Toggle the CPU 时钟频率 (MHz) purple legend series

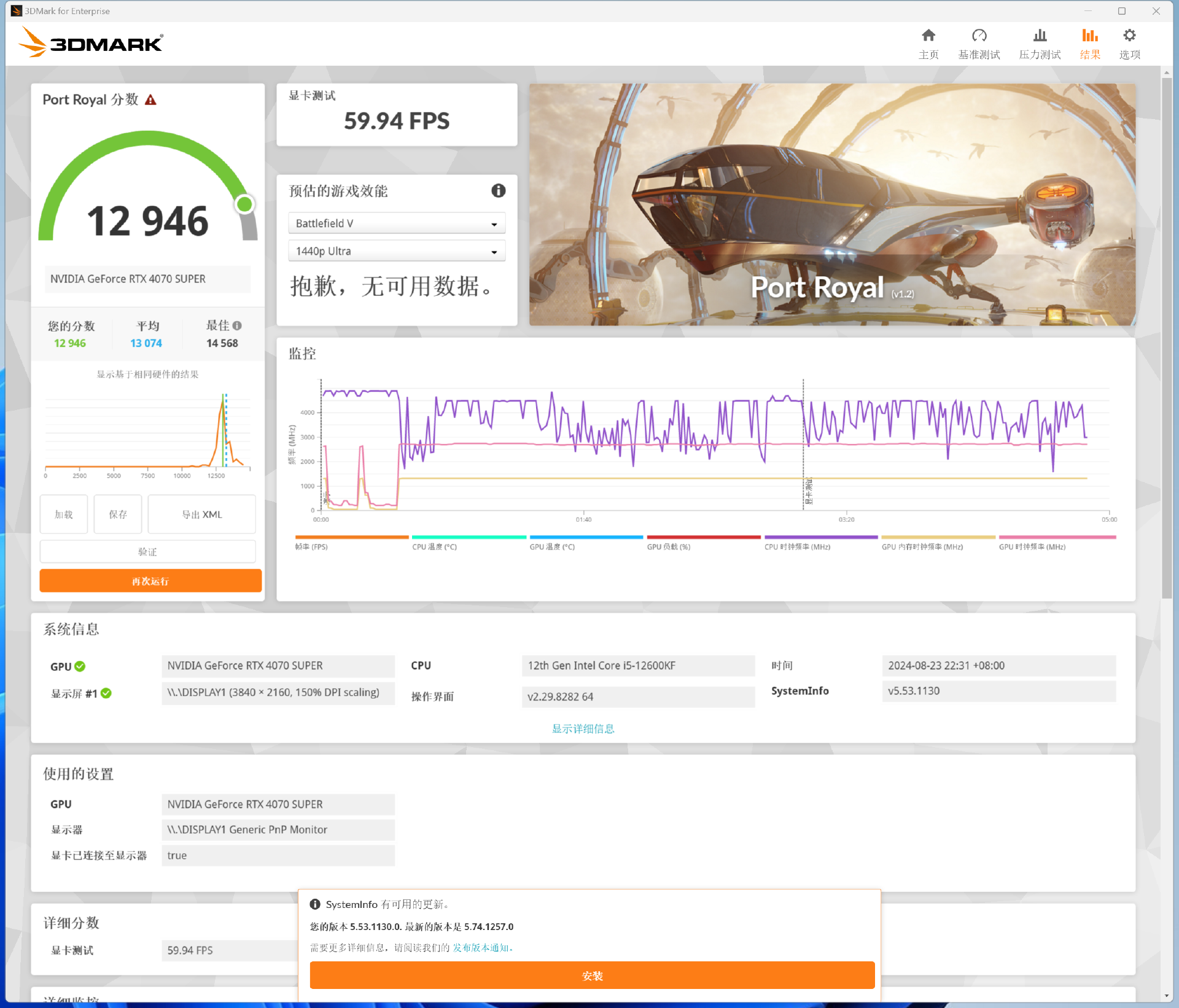pos(821,543)
